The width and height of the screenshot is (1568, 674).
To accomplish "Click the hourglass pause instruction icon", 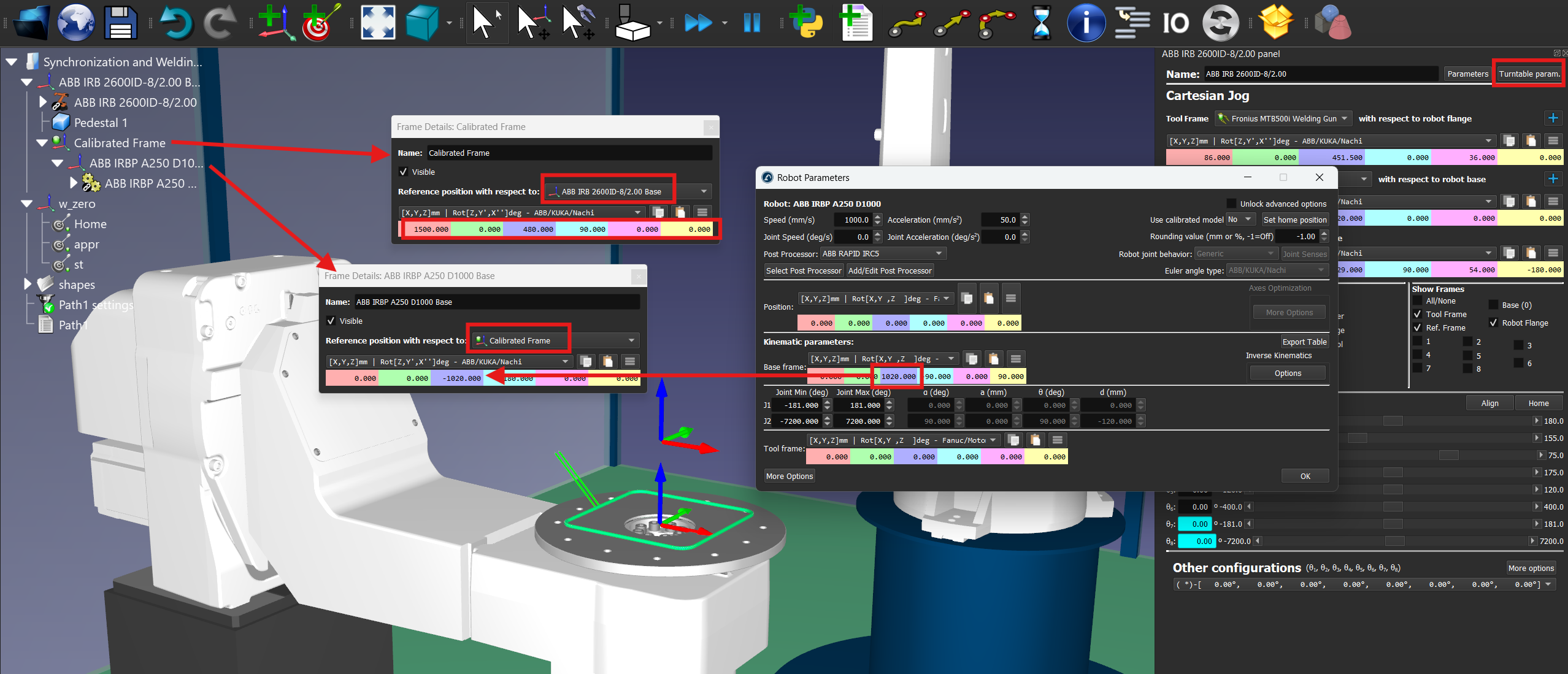I will click(1041, 23).
